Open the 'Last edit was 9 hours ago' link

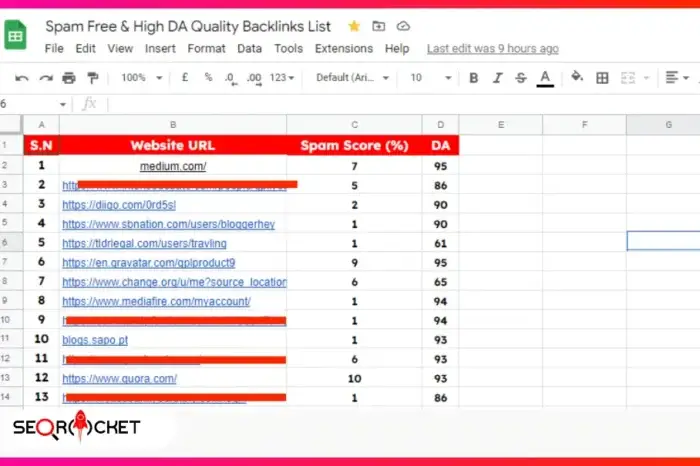[492, 49]
